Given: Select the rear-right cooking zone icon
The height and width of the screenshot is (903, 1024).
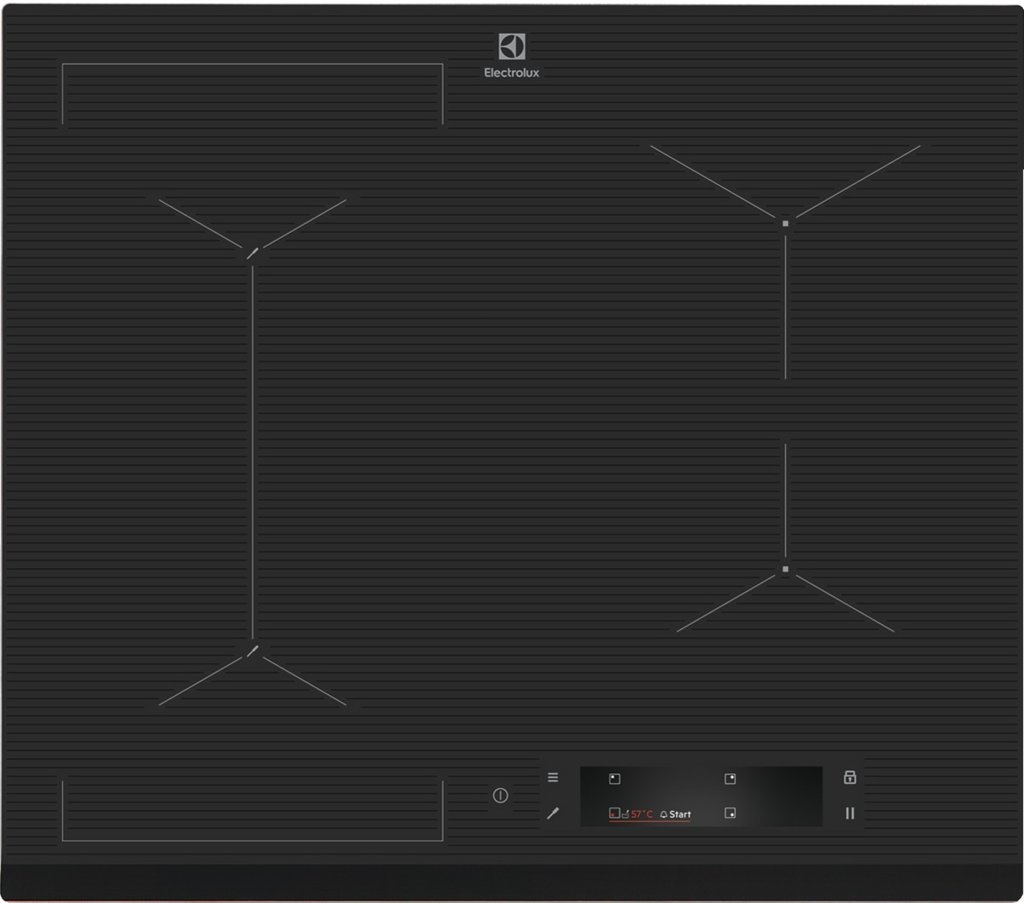Looking at the screenshot, I should point(730,779).
